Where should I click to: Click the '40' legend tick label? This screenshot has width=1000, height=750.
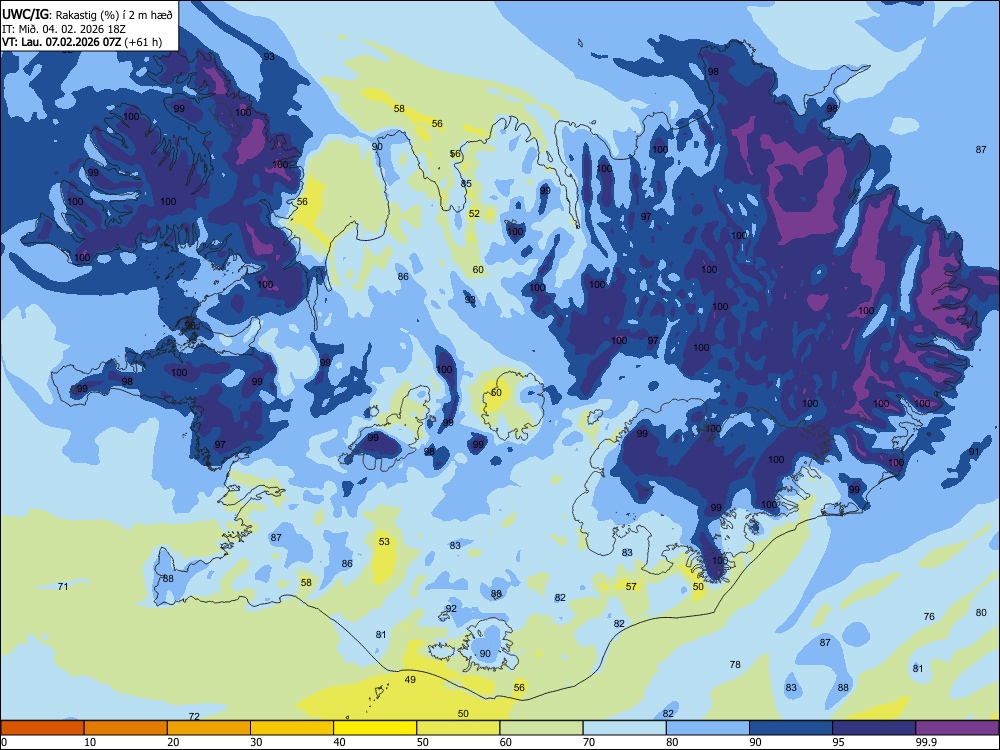[x=340, y=742]
